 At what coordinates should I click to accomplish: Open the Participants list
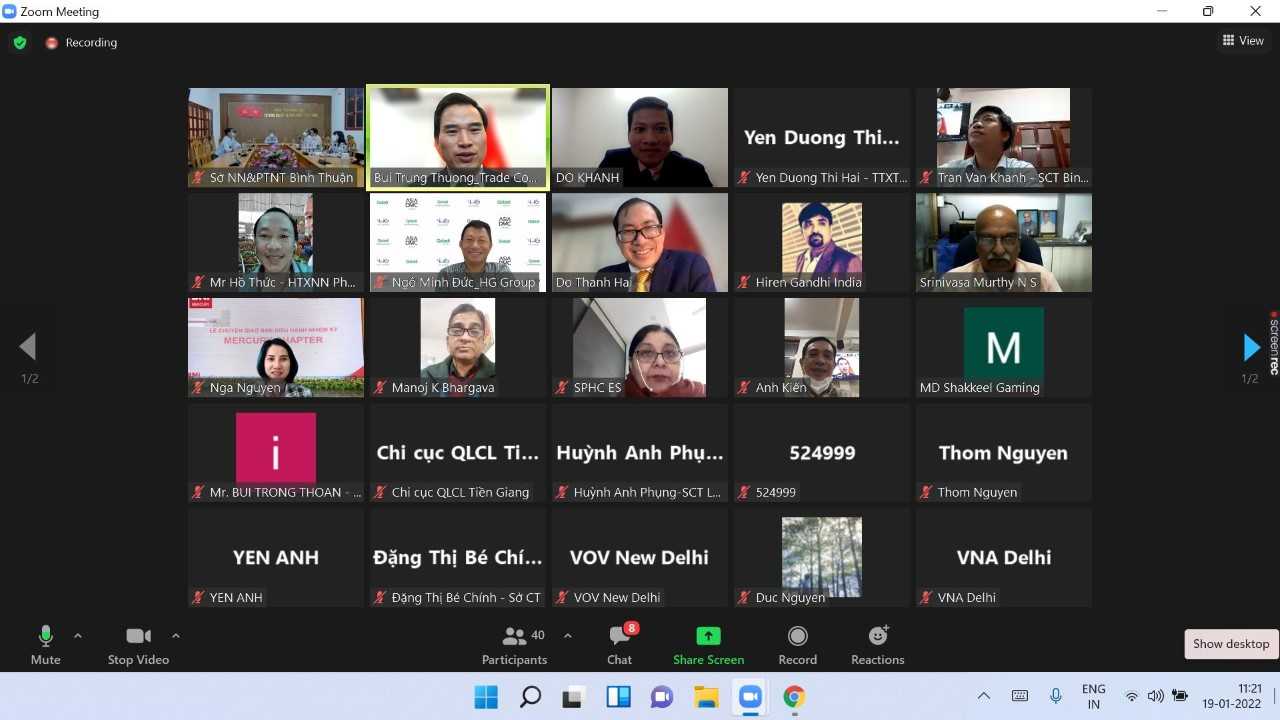click(515, 644)
